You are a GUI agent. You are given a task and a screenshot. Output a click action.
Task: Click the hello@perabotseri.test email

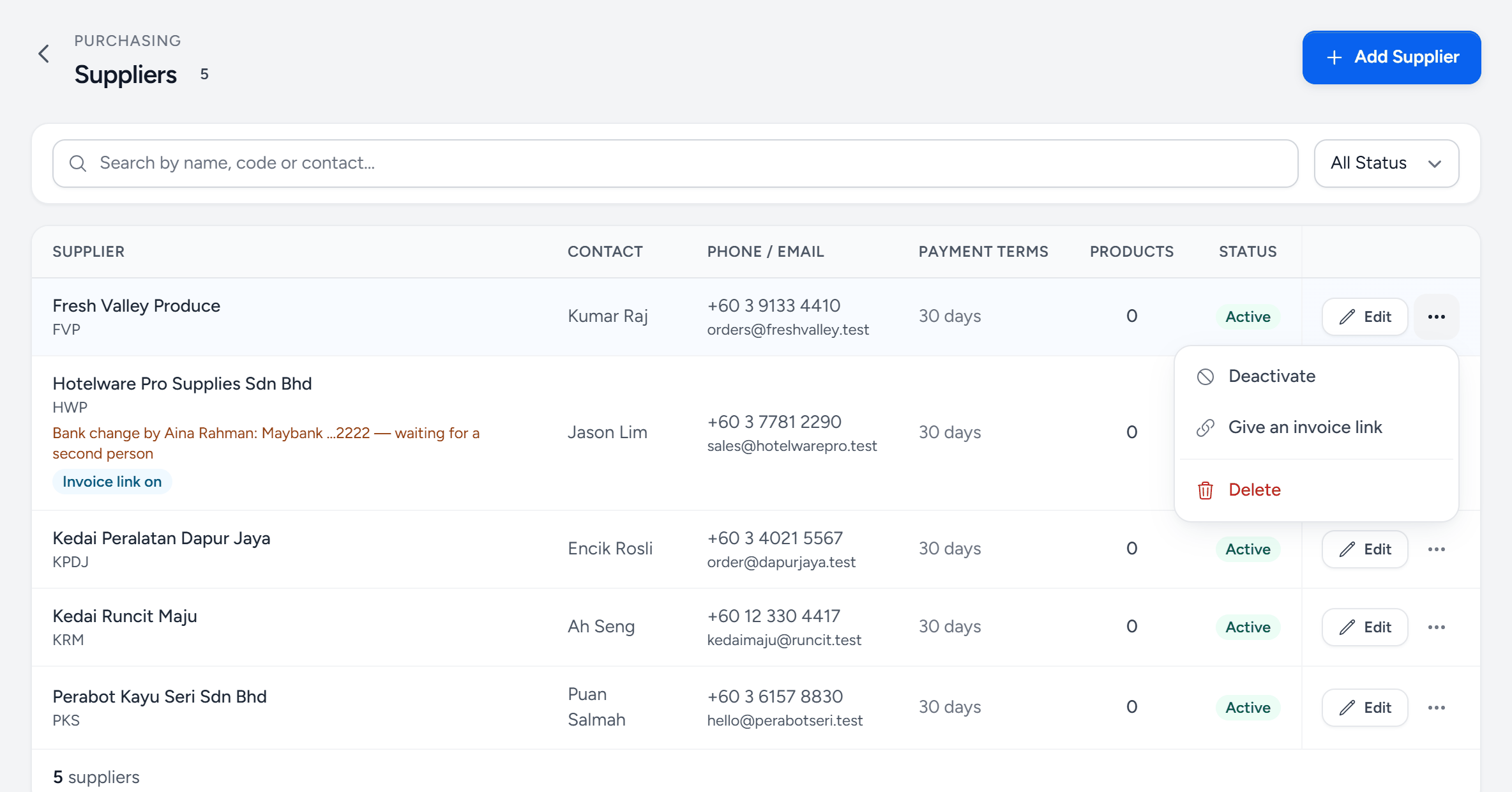(785, 720)
